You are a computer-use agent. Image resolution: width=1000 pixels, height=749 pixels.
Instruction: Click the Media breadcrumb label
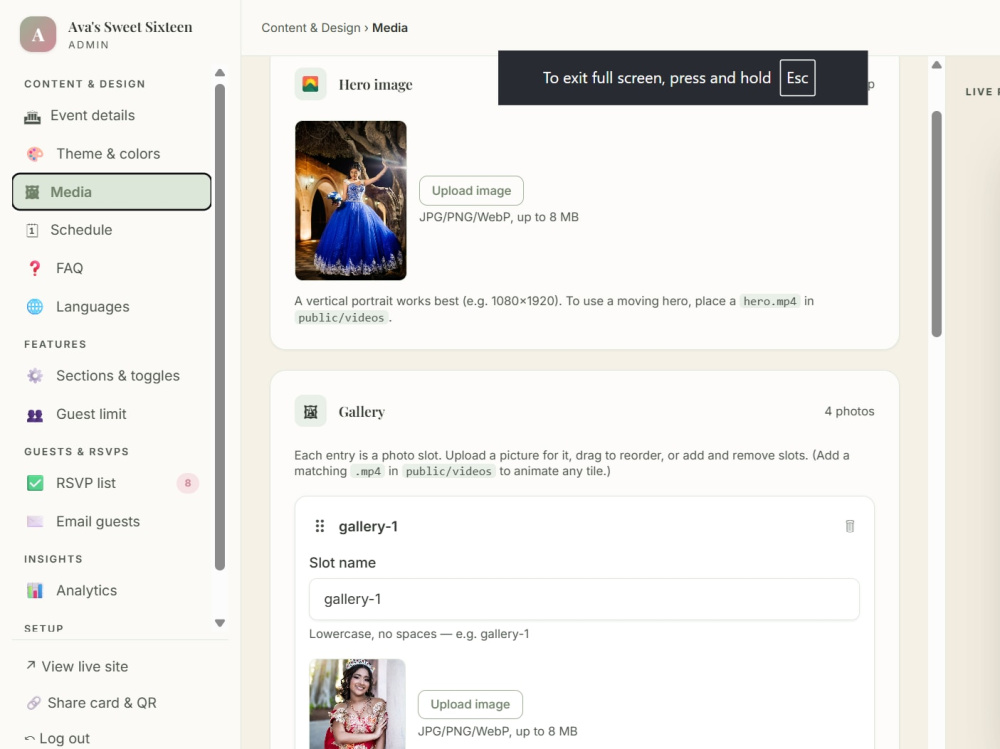(x=390, y=28)
